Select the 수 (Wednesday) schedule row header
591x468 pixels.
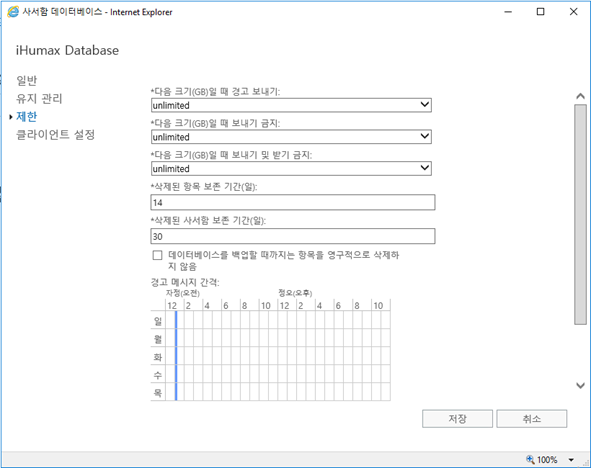158,375
